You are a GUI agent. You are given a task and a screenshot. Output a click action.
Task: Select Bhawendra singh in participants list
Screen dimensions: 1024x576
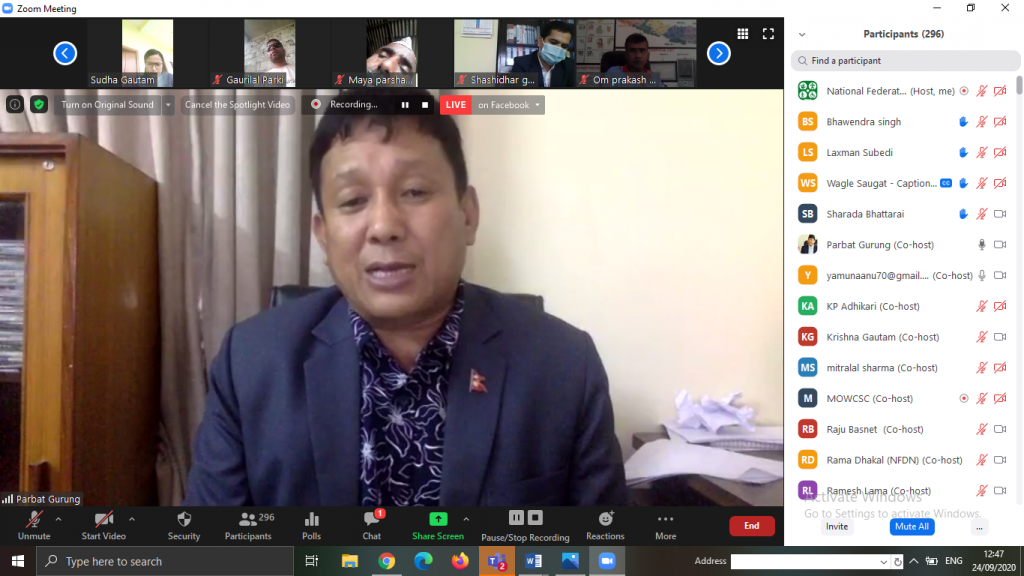pyautogui.click(x=863, y=122)
